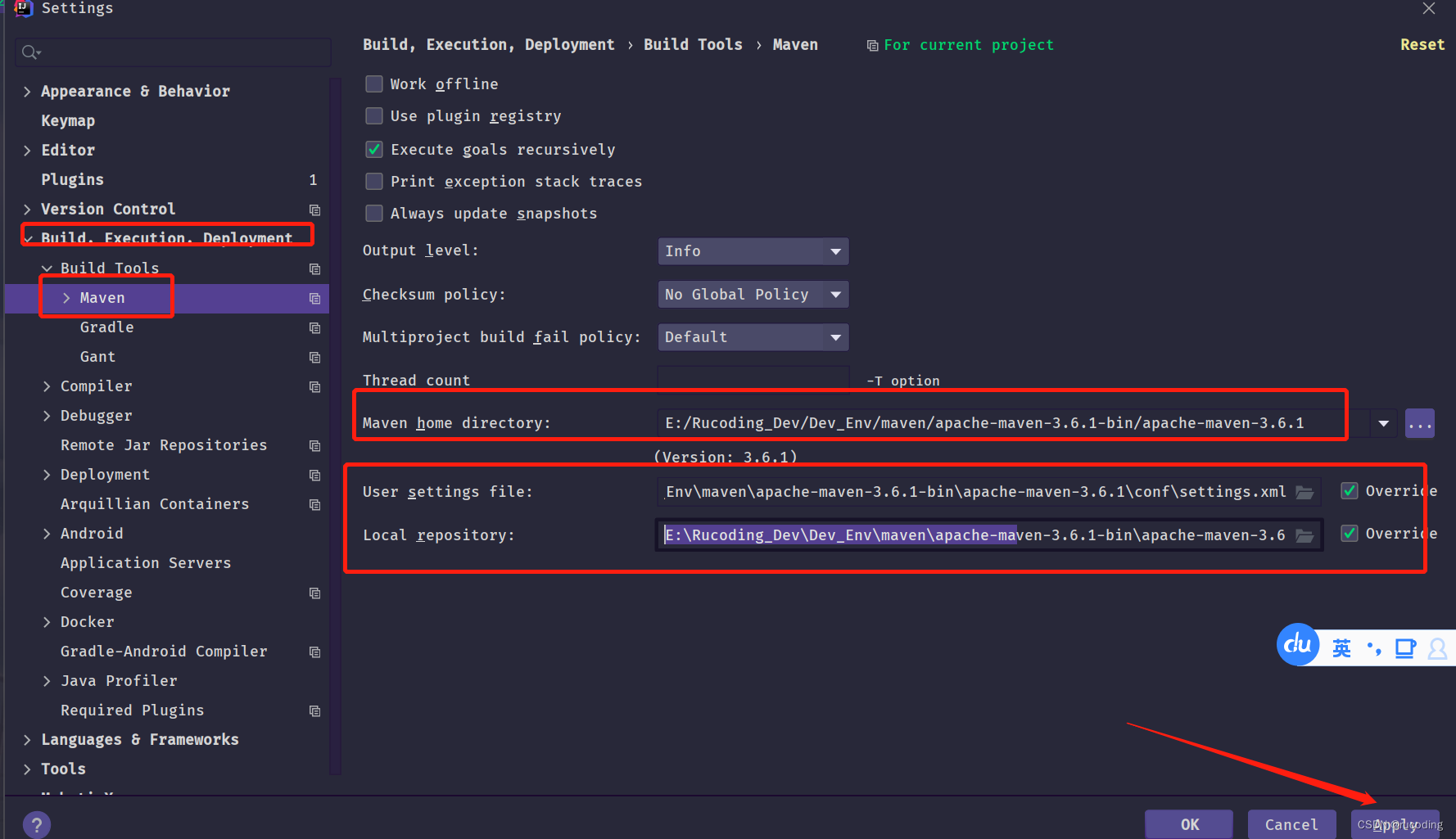
Task: Open the Checksum policy dropdown
Action: [753, 294]
